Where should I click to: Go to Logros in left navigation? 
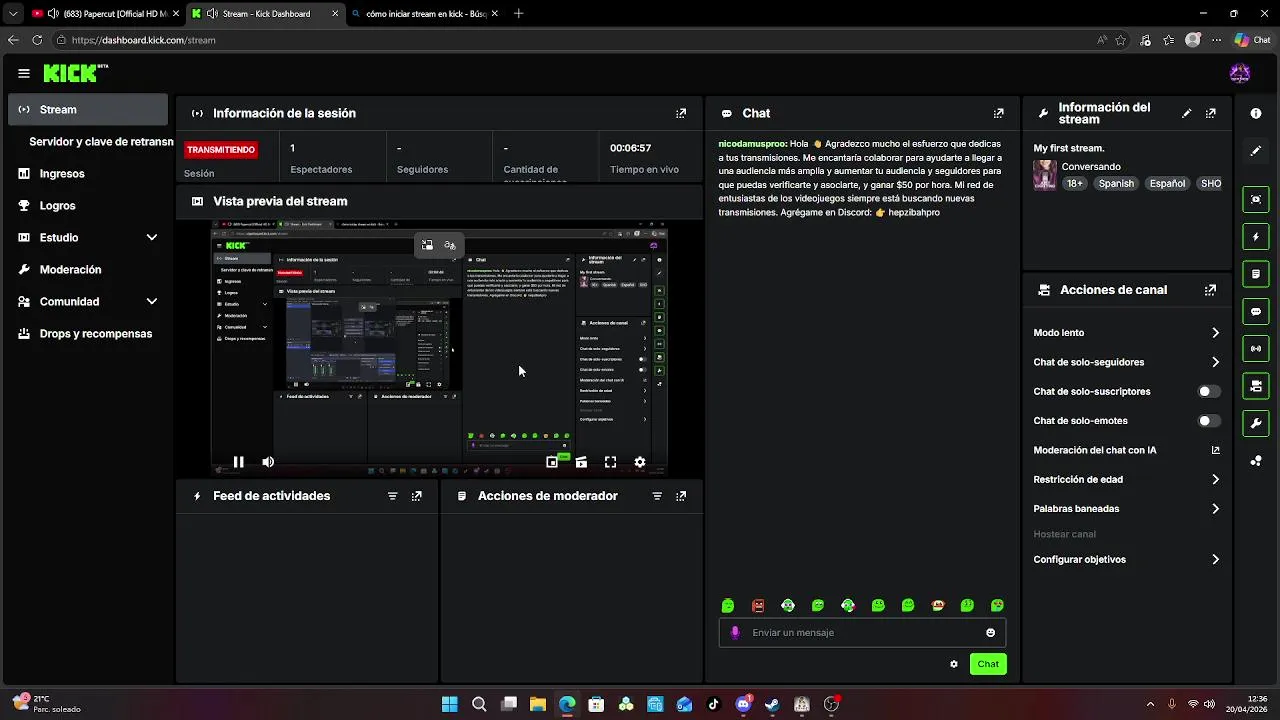88,206
